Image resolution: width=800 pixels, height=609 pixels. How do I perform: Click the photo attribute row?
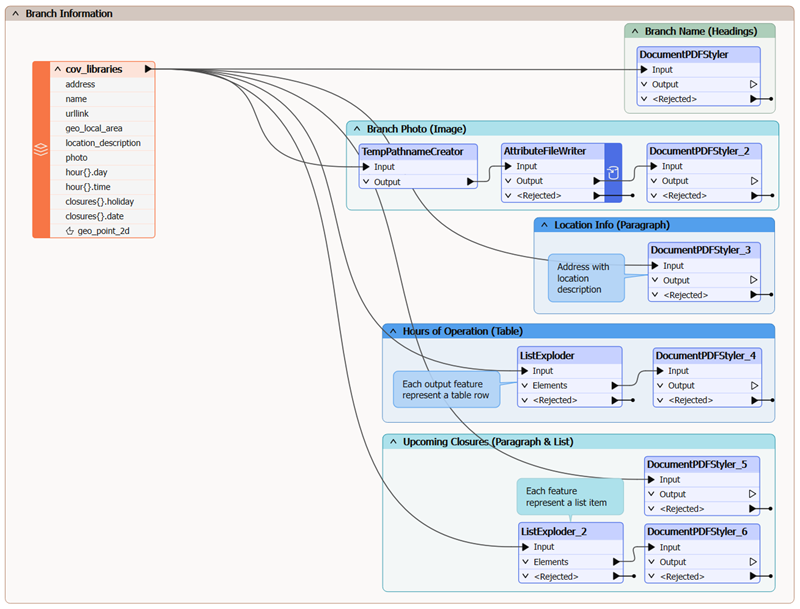tap(102, 158)
